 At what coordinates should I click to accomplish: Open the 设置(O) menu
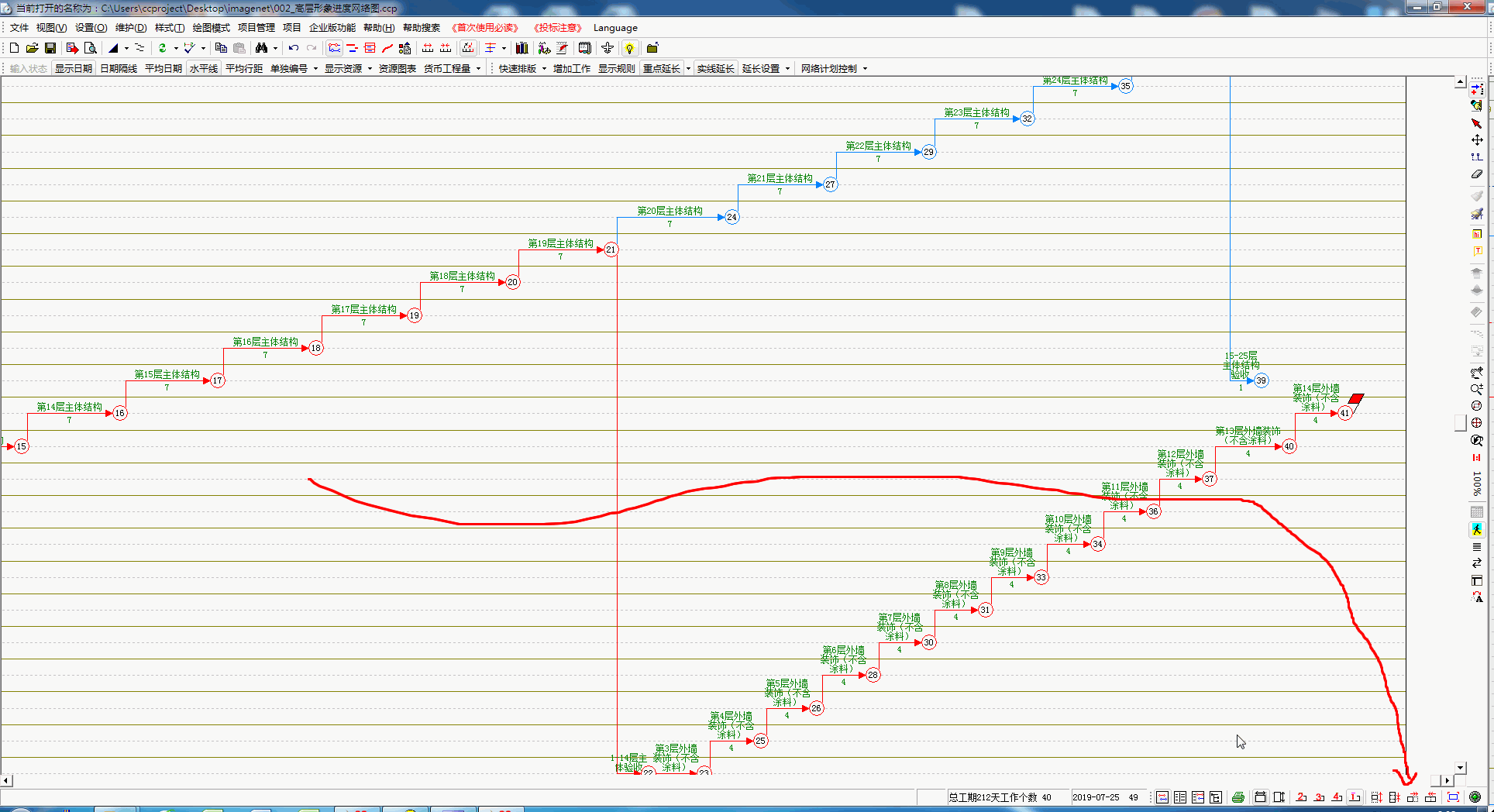point(91,28)
